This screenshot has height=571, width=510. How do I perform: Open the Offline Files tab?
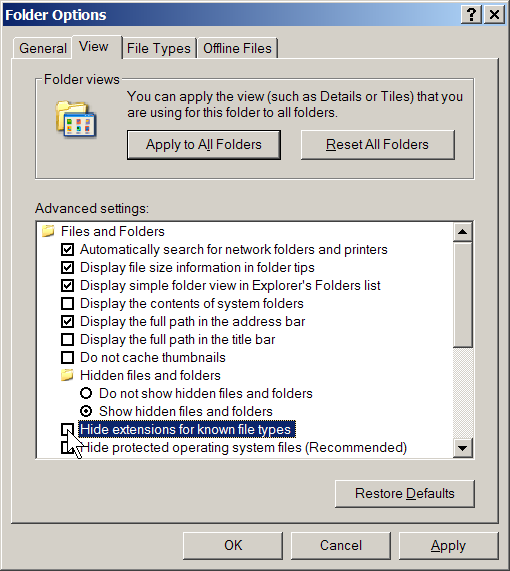coord(238,48)
